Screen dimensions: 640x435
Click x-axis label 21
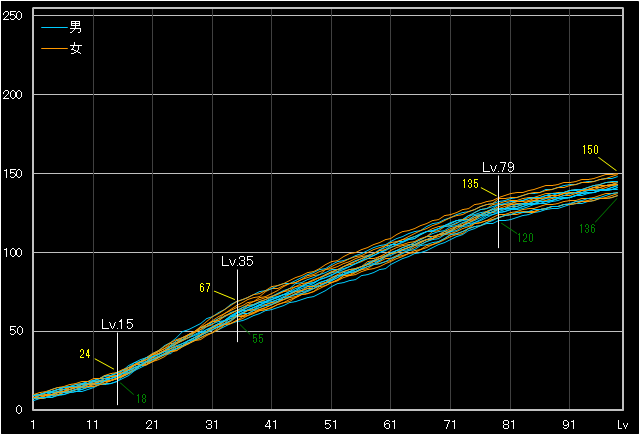[x=152, y=425]
